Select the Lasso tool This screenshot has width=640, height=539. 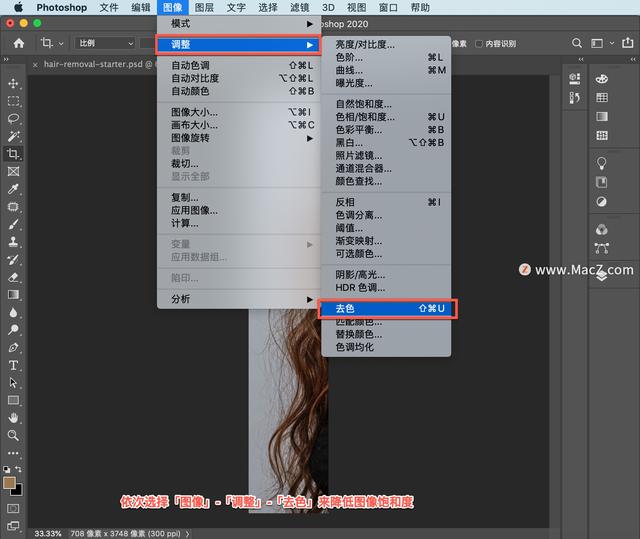(13, 118)
